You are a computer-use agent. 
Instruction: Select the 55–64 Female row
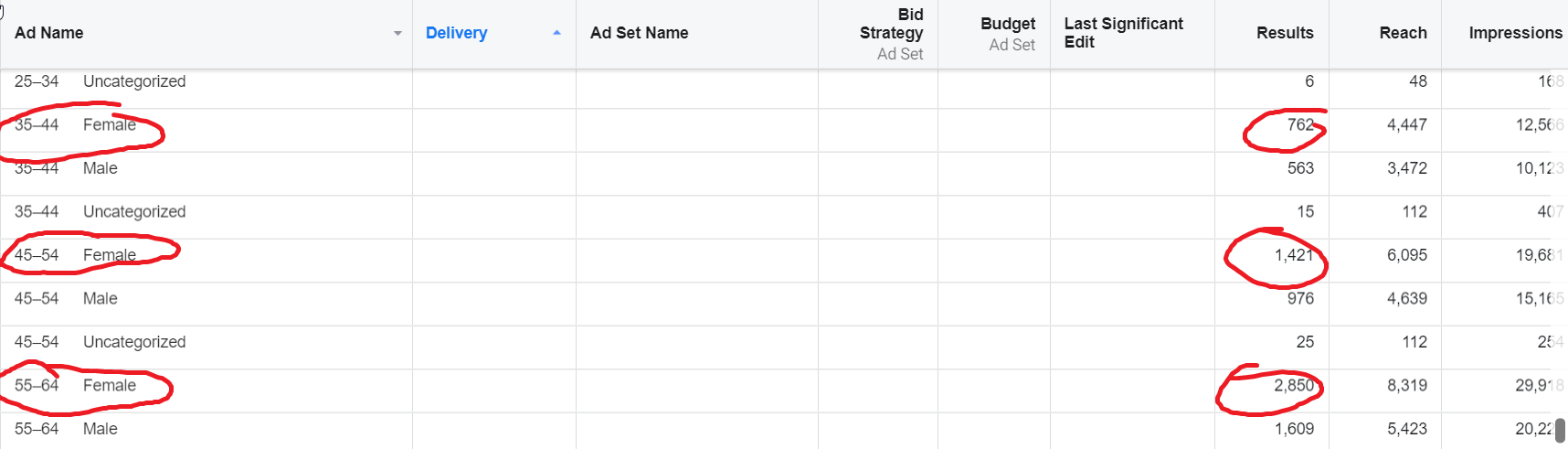(x=784, y=386)
